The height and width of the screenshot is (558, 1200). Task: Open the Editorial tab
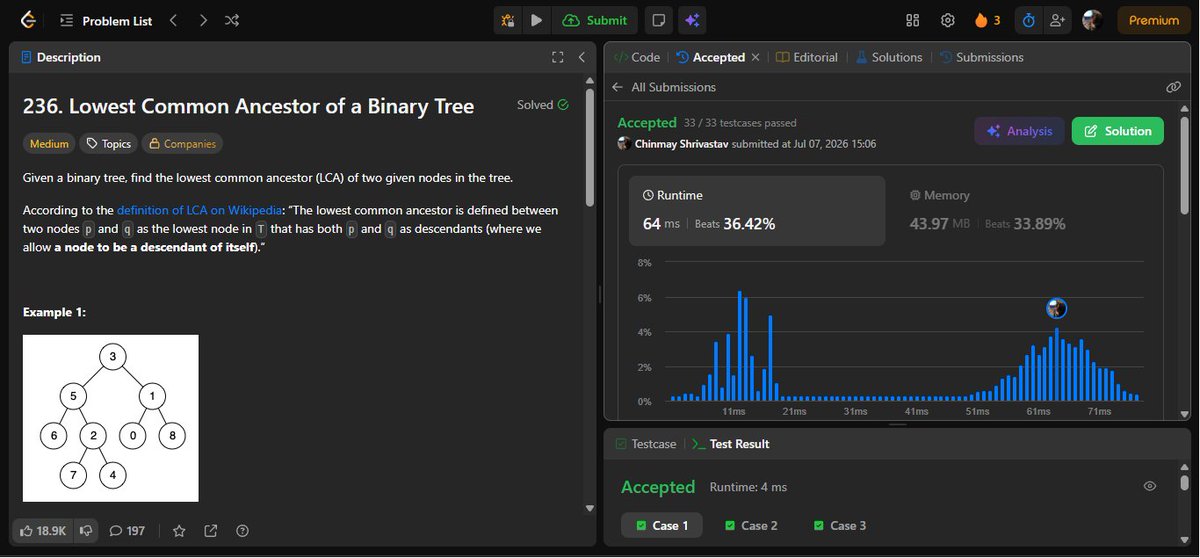pyautogui.click(x=807, y=58)
